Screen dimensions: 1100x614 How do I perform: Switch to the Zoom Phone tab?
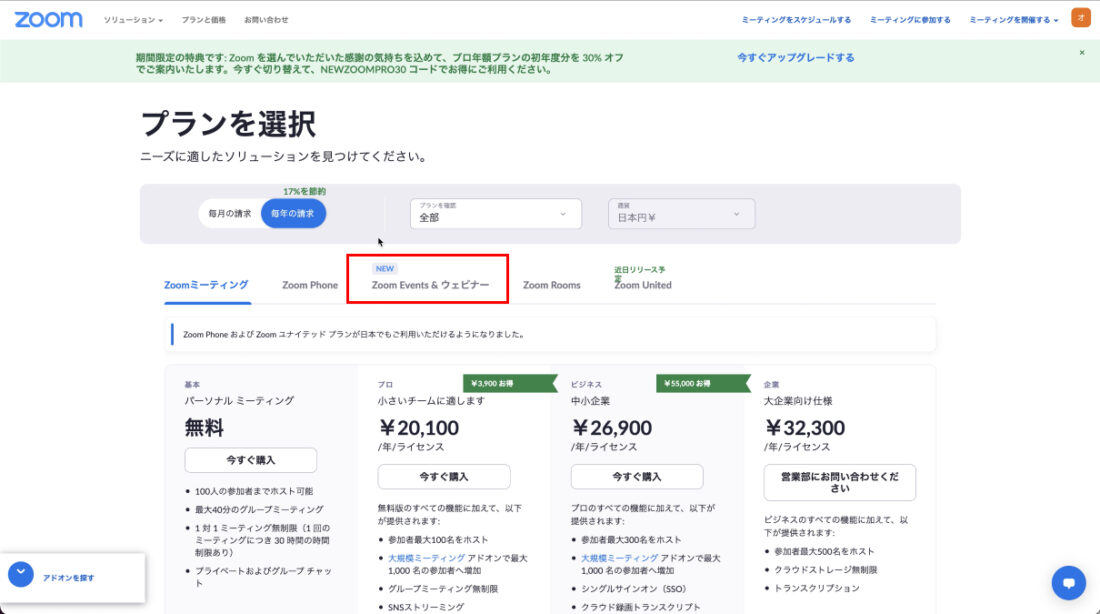[x=309, y=285]
